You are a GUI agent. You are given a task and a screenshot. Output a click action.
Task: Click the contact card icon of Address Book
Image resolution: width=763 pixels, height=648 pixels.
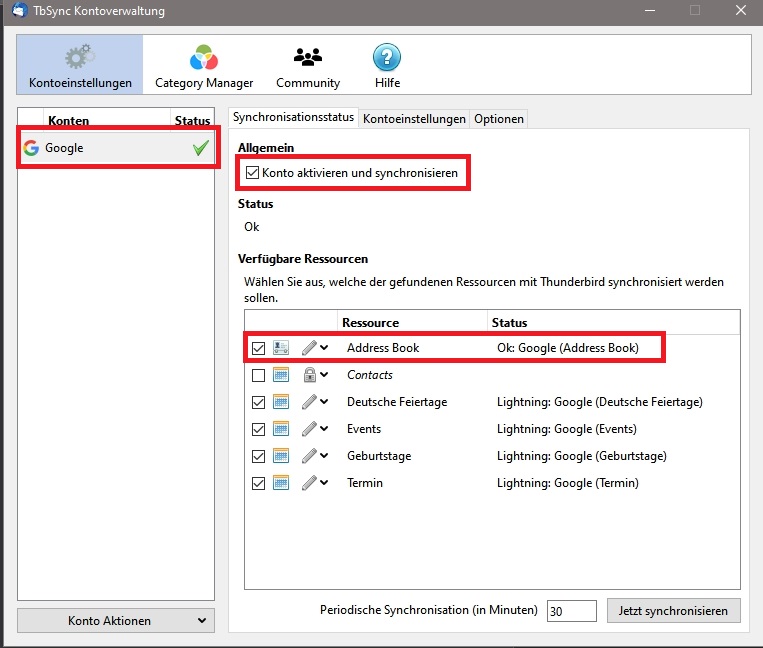pyautogui.click(x=281, y=348)
